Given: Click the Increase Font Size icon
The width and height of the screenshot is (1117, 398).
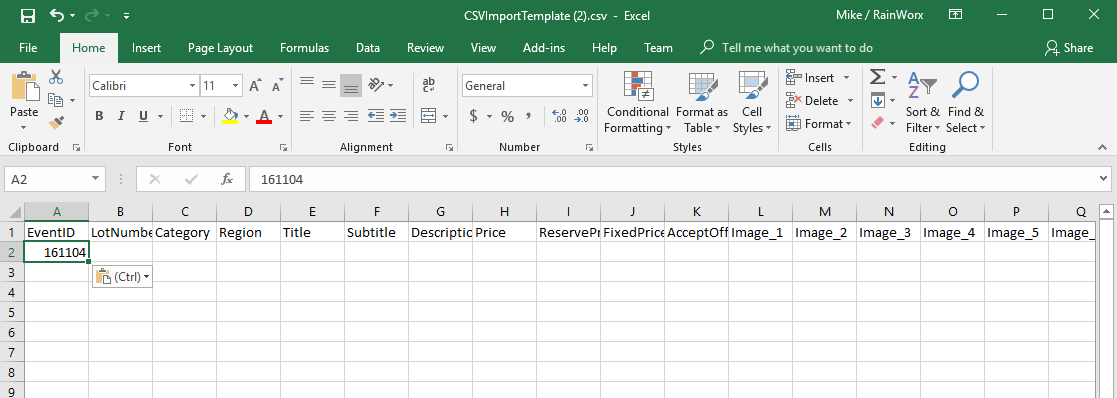Looking at the screenshot, I should click(x=255, y=85).
